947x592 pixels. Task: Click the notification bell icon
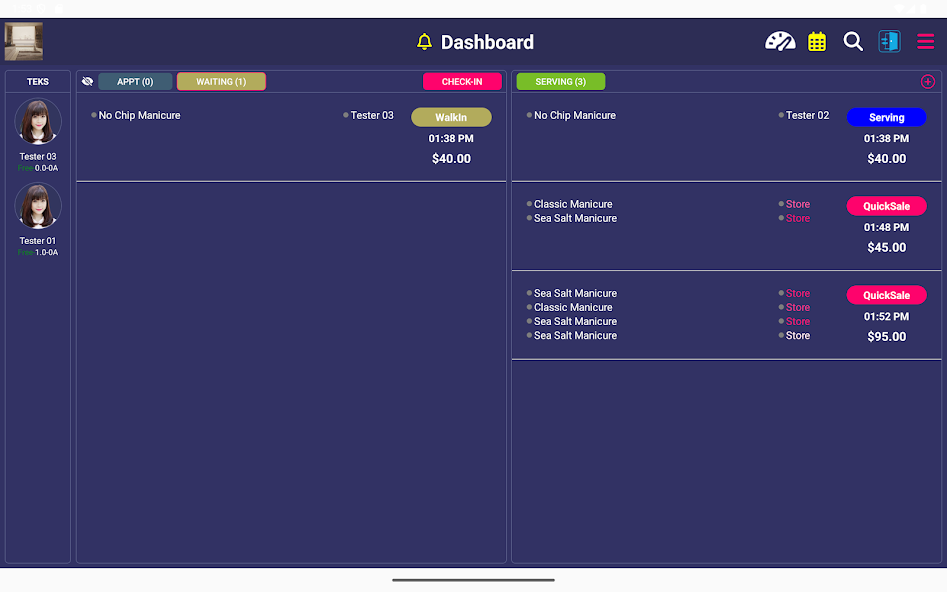click(424, 42)
